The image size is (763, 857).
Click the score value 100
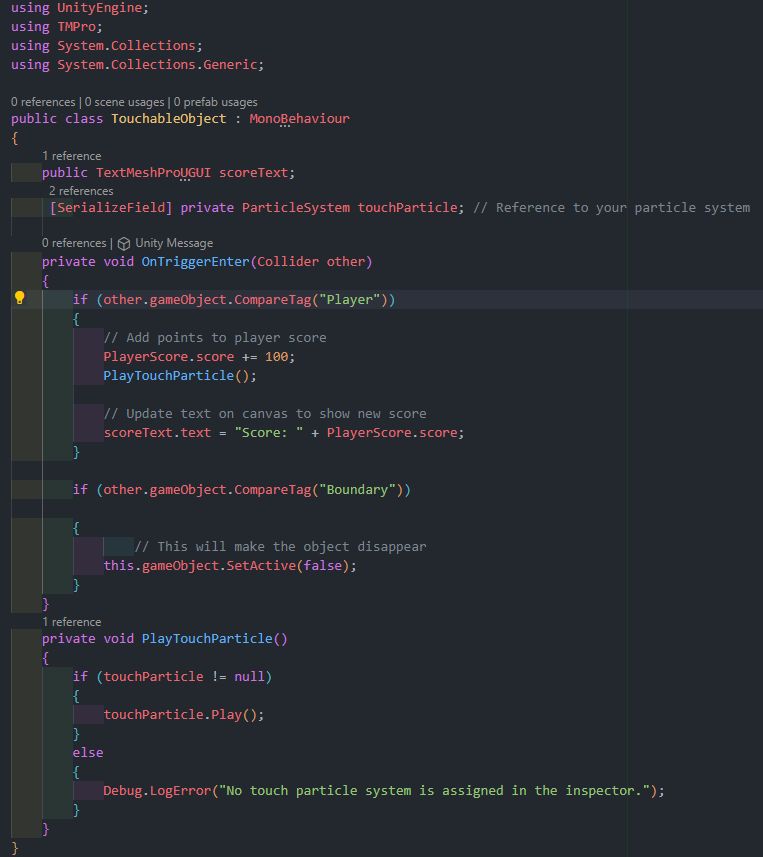point(280,357)
